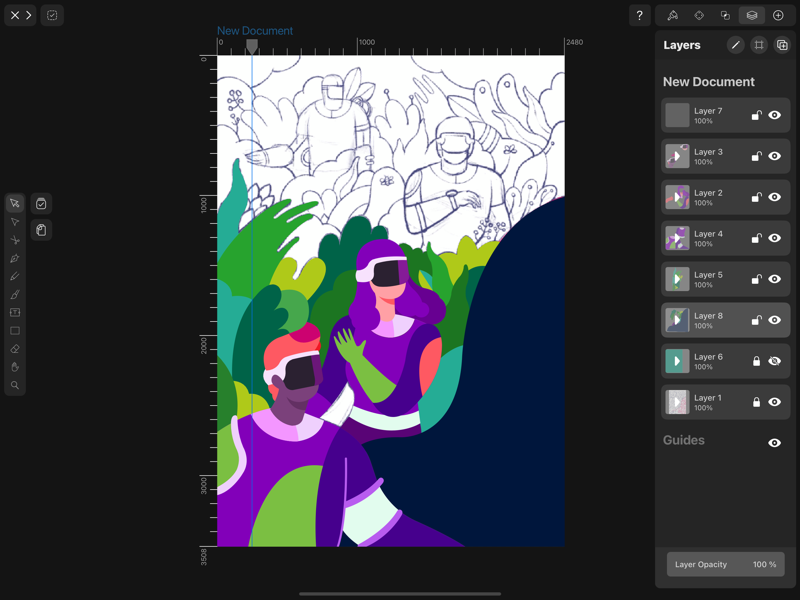Tap the duplicate layers icon
The height and width of the screenshot is (600, 800).
(x=782, y=44)
